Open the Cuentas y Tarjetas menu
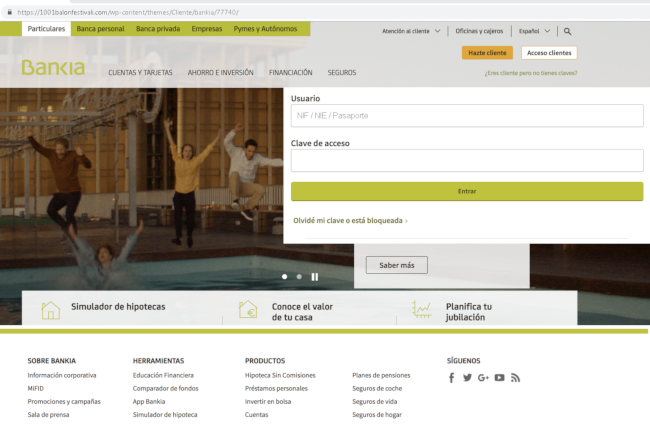650x429 pixels. [x=140, y=73]
